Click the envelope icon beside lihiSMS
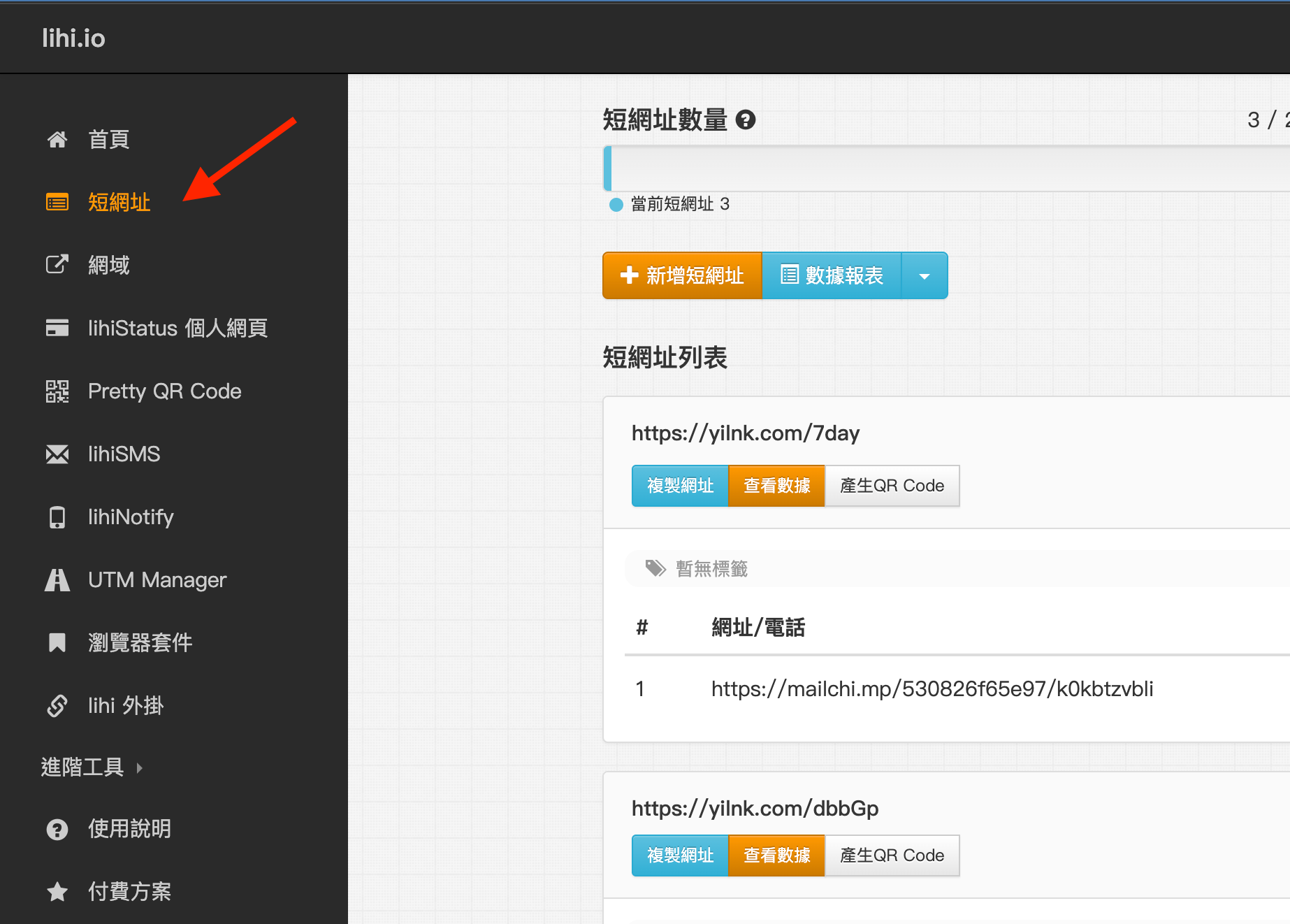 coord(57,454)
